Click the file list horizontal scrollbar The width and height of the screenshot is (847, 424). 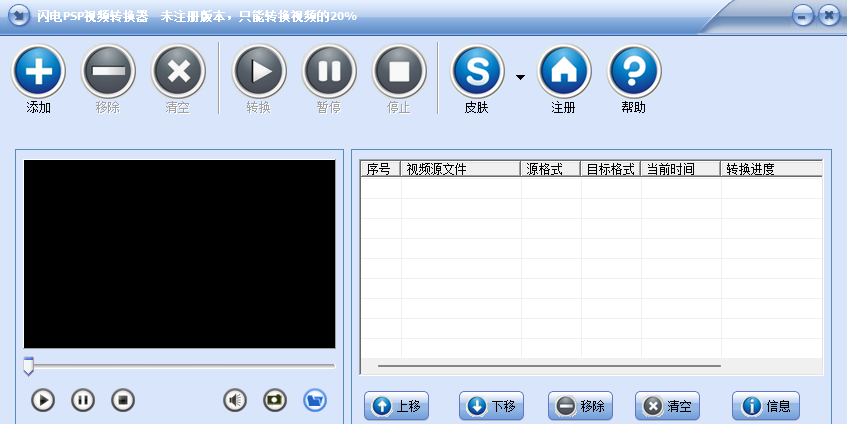coord(549,366)
